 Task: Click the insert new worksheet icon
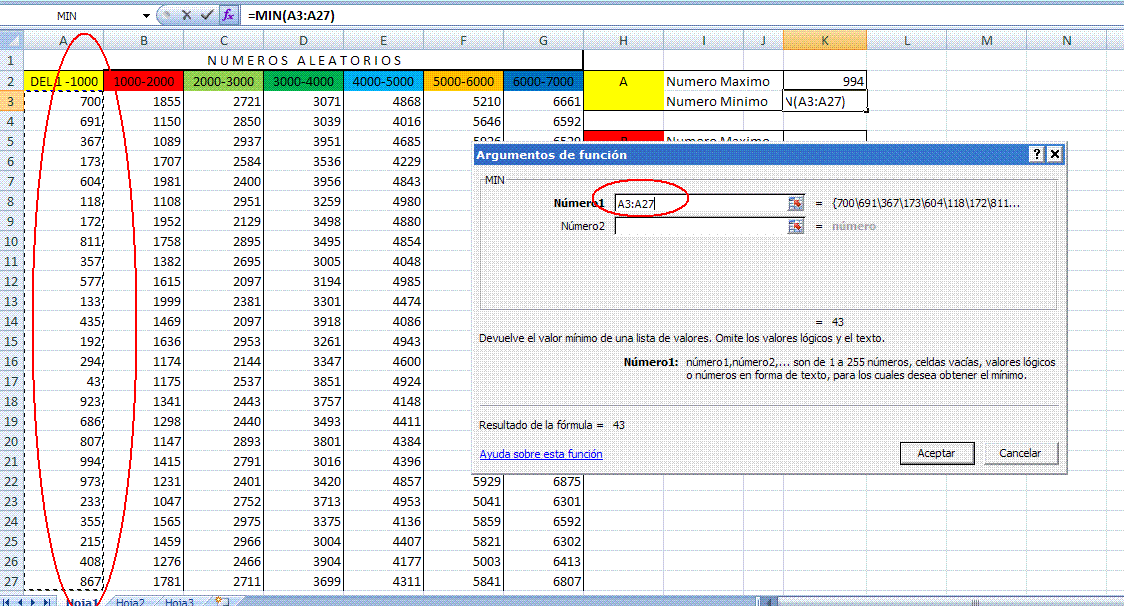coord(222,602)
